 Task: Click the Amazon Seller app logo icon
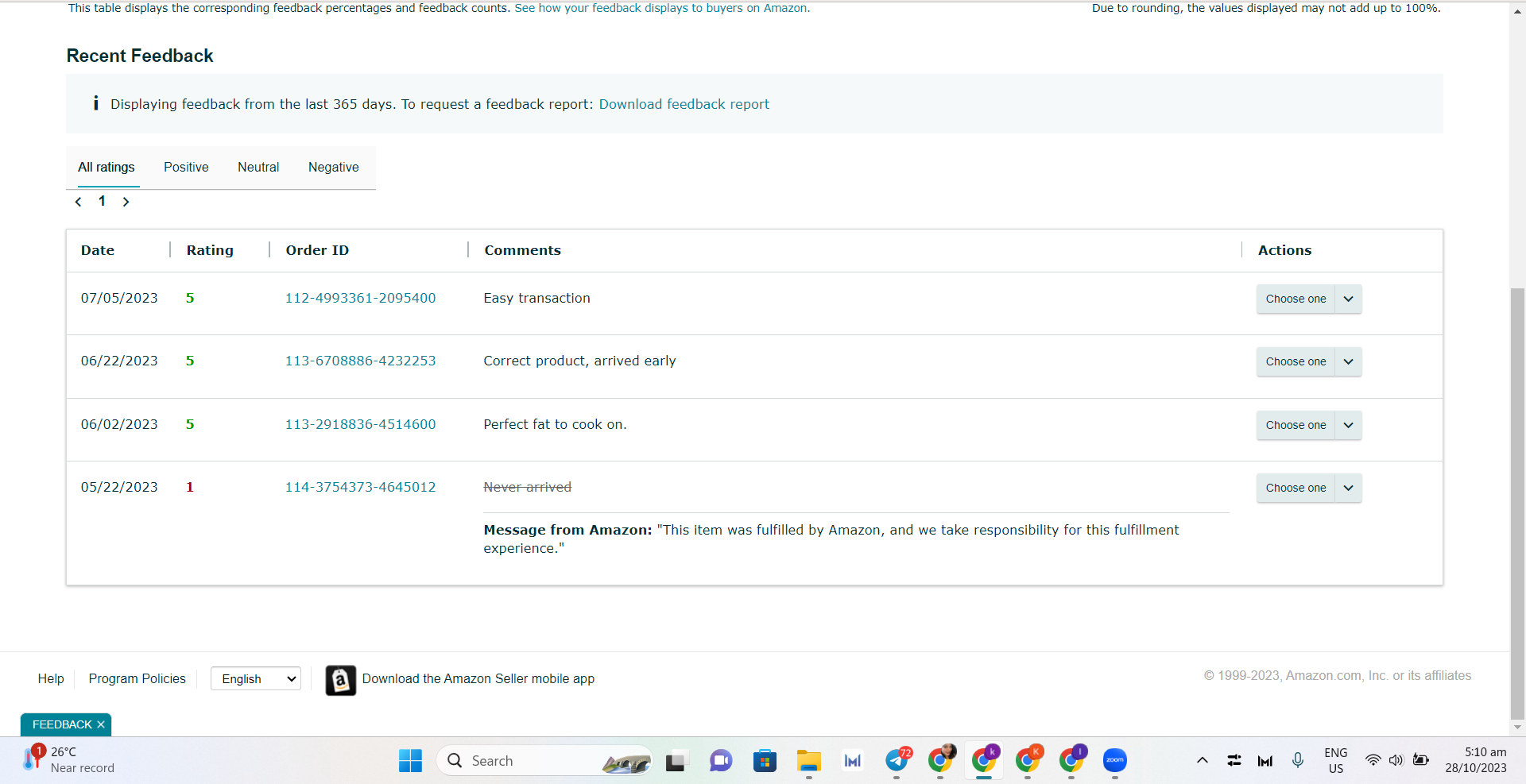(x=340, y=680)
